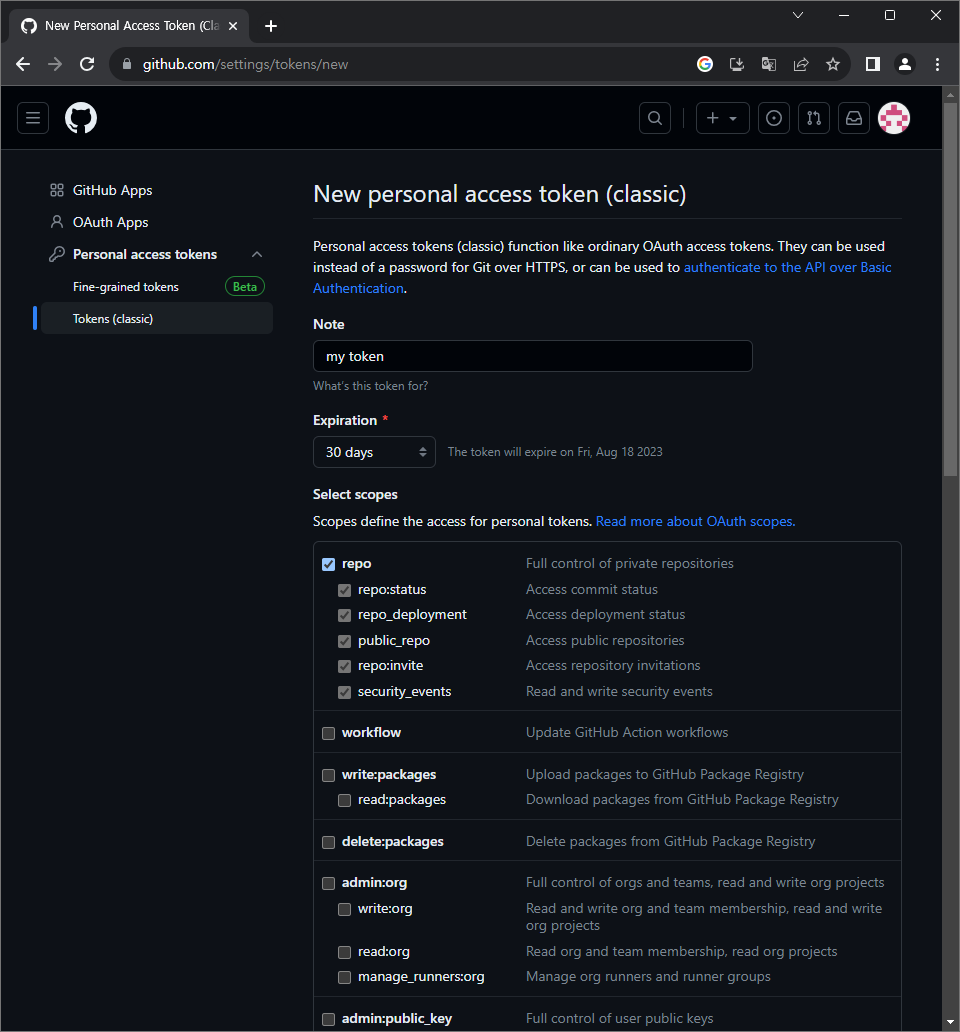Click the scrollbar down arrow
Screen dimensions: 960x1032
(x=950, y=1022)
